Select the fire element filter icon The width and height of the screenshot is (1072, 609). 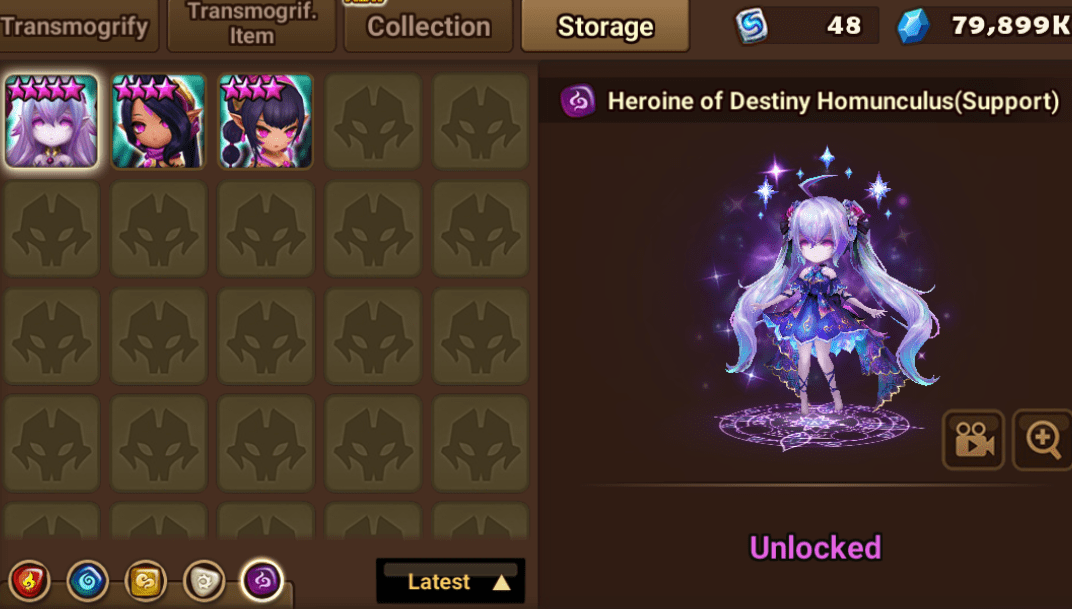[29, 580]
